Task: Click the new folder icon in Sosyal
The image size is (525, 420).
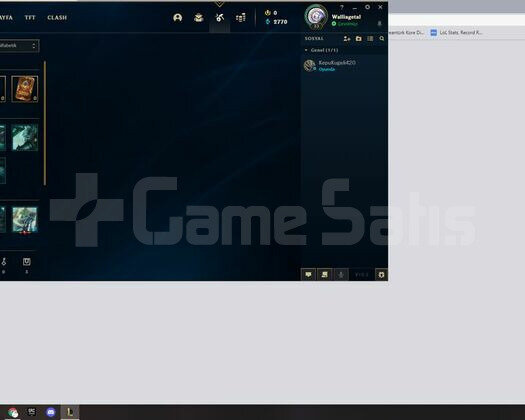Action: 359,39
